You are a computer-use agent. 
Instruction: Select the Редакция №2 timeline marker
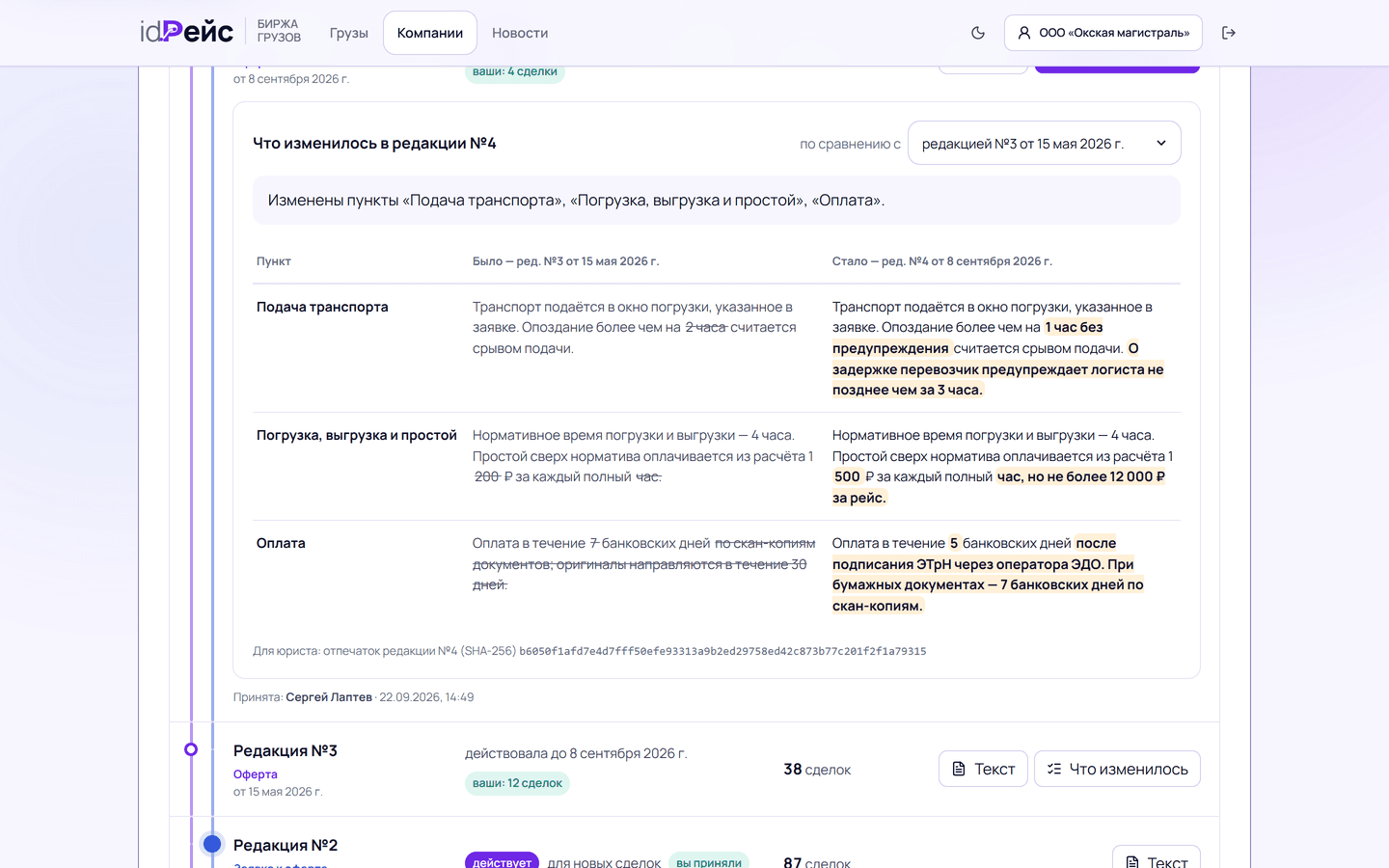pos(212,844)
